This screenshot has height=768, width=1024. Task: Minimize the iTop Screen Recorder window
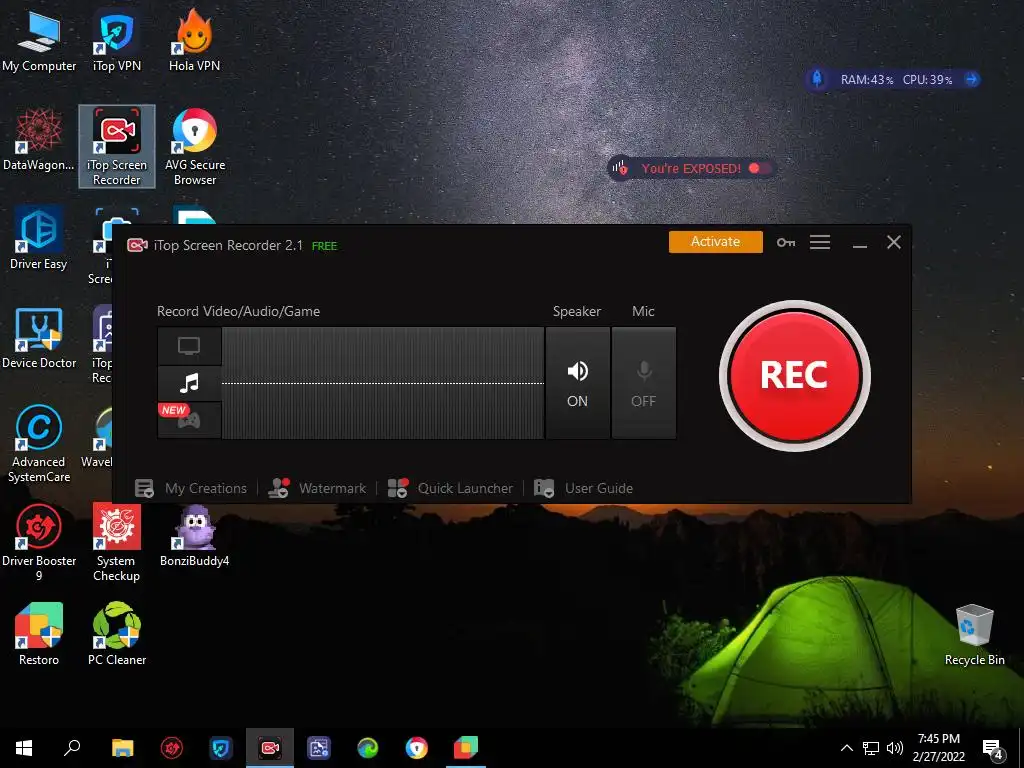click(x=859, y=243)
